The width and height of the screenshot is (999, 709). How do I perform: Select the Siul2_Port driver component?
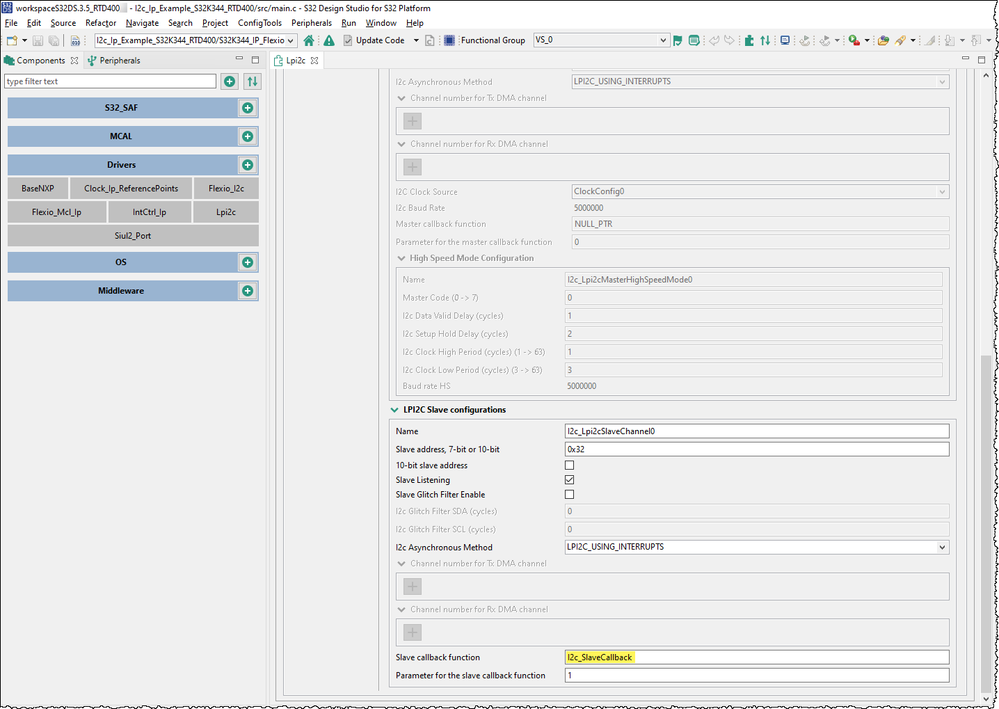(x=133, y=236)
